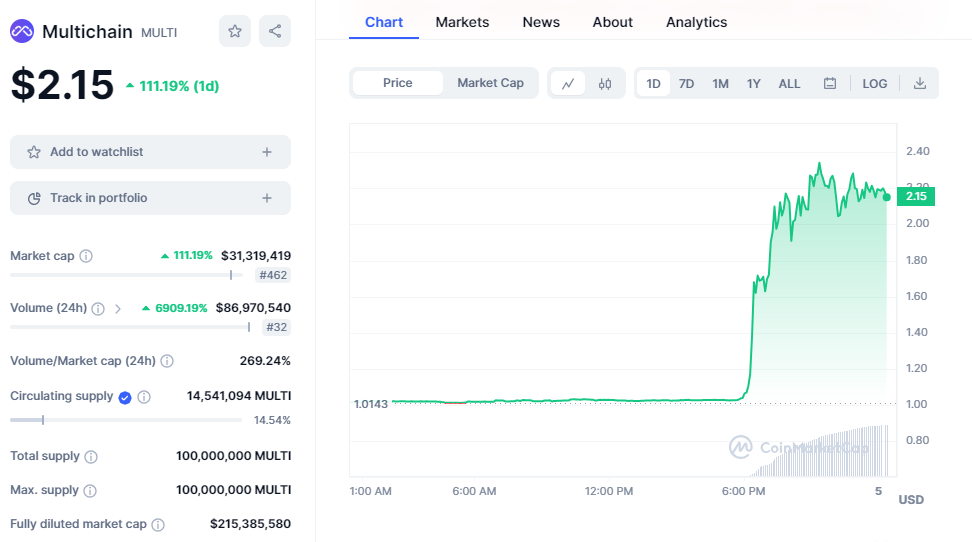This screenshot has height=542, width=972.
Task: Toggle chart to Price view
Action: pyautogui.click(x=397, y=83)
